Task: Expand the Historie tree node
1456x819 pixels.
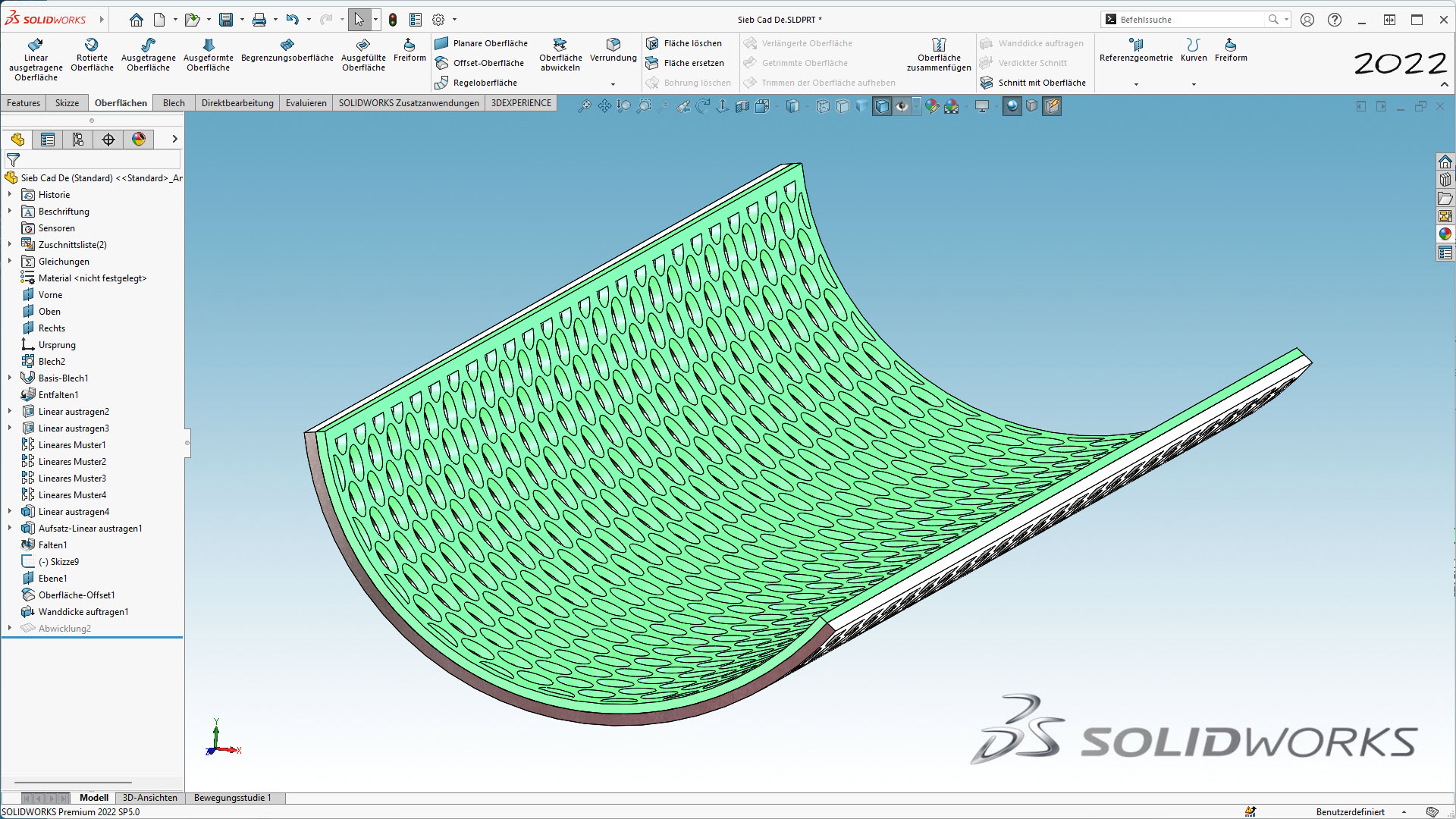Action: click(10, 195)
